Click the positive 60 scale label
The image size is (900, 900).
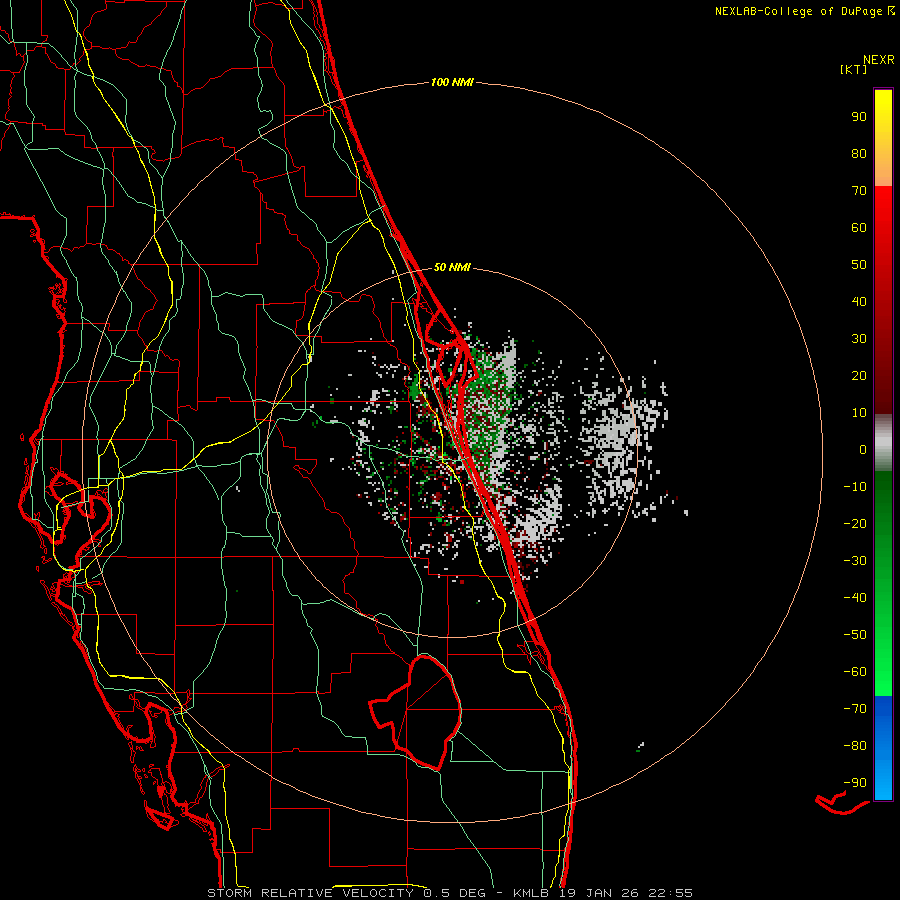[x=859, y=227]
